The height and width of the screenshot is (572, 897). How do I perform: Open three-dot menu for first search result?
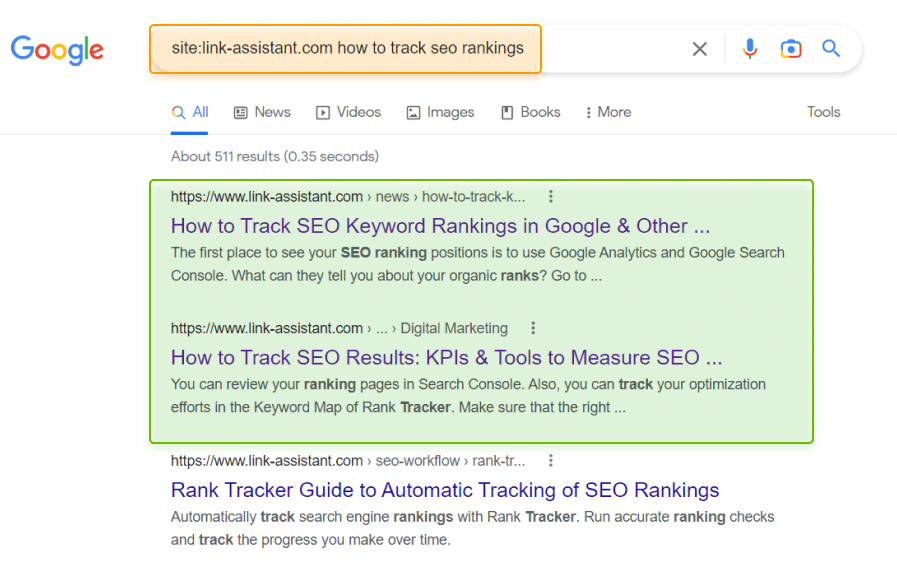550,197
